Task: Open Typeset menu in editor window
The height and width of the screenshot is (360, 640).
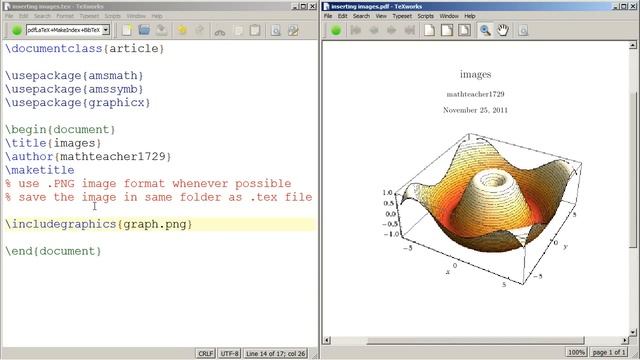Action: 89,16
